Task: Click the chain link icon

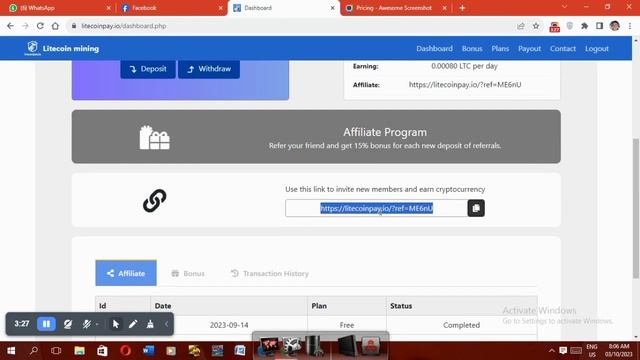Action: point(155,200)
